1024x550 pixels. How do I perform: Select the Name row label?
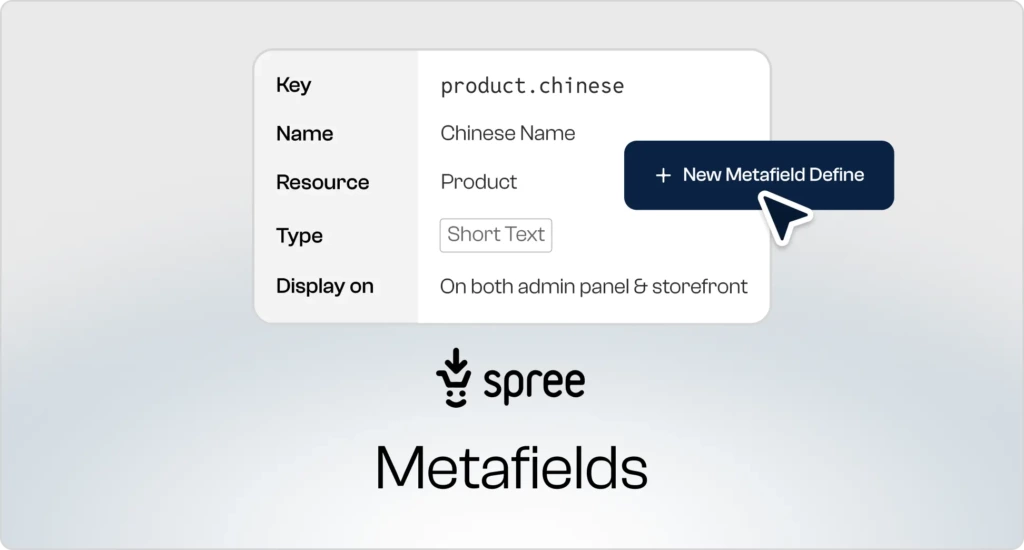click(x=304, y=134)
